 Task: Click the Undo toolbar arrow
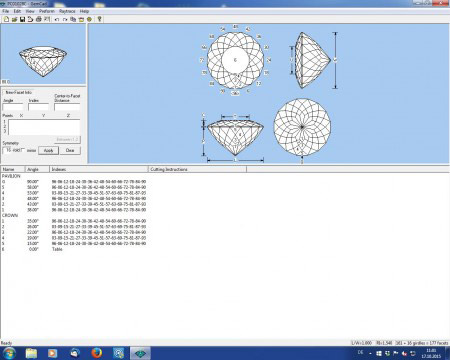coord(57,19)
